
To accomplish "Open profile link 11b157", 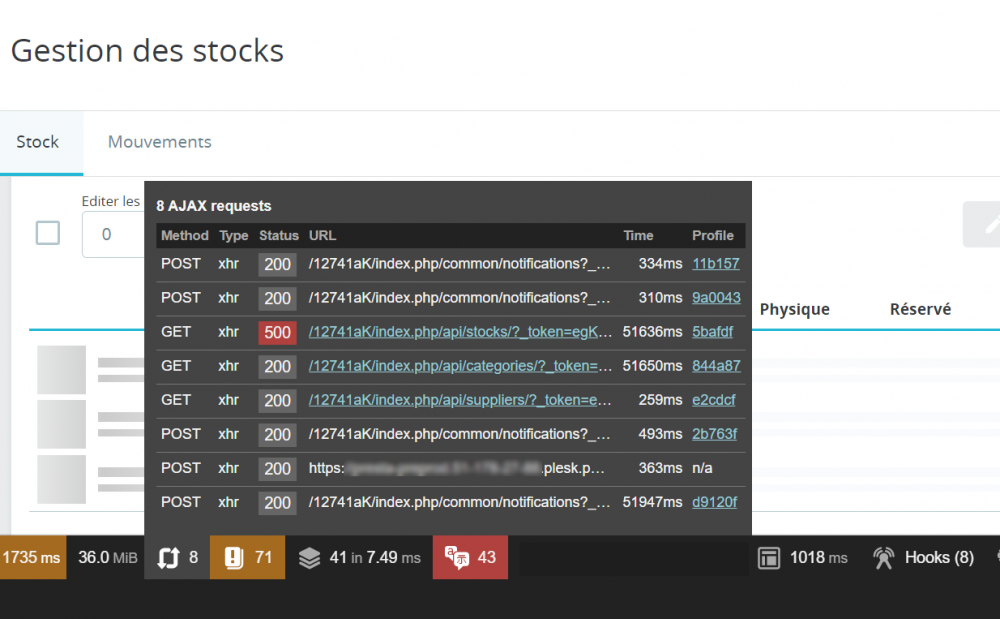I will pyautogui.click(x=716, y=264).
